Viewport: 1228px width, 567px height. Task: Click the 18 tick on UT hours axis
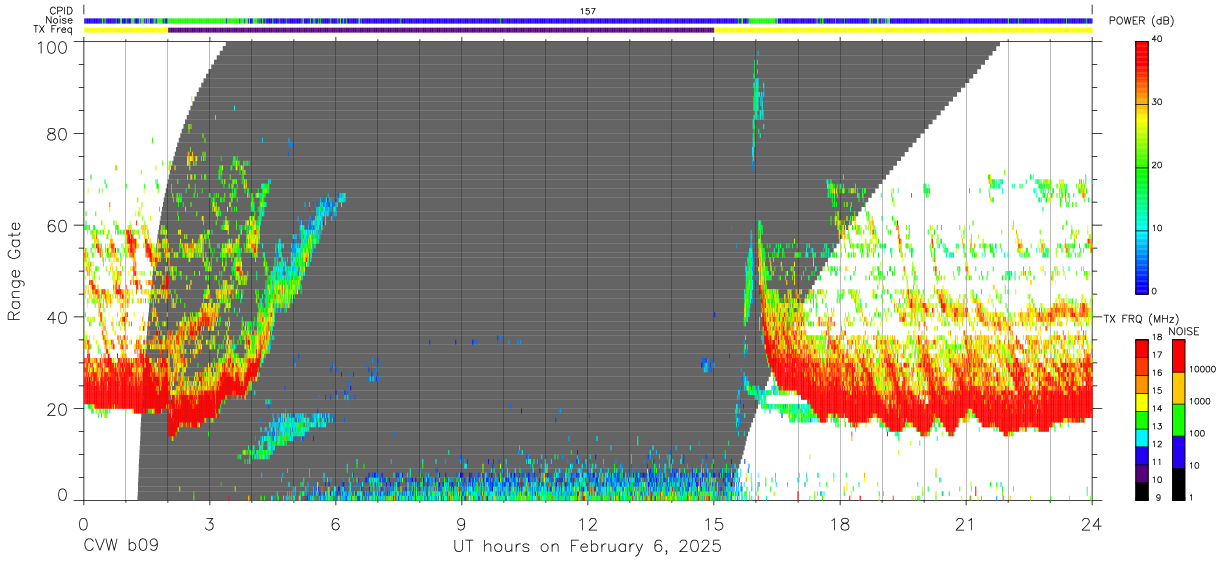(840, 524)
